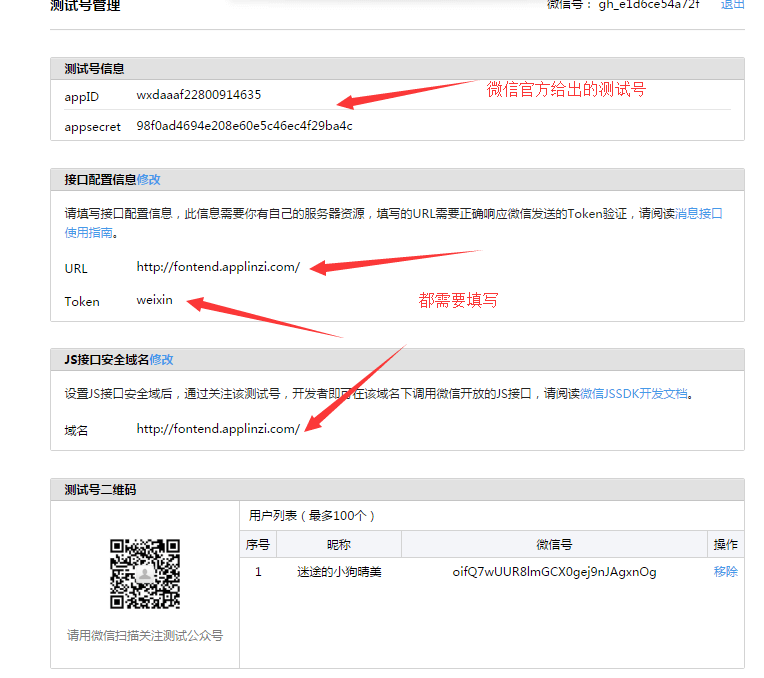This screenshot has width=764, height=678.
Task: Select the appsecret value 98f0ad4694e208e60e5c46ec4f29ba4c
Action: 245,126
